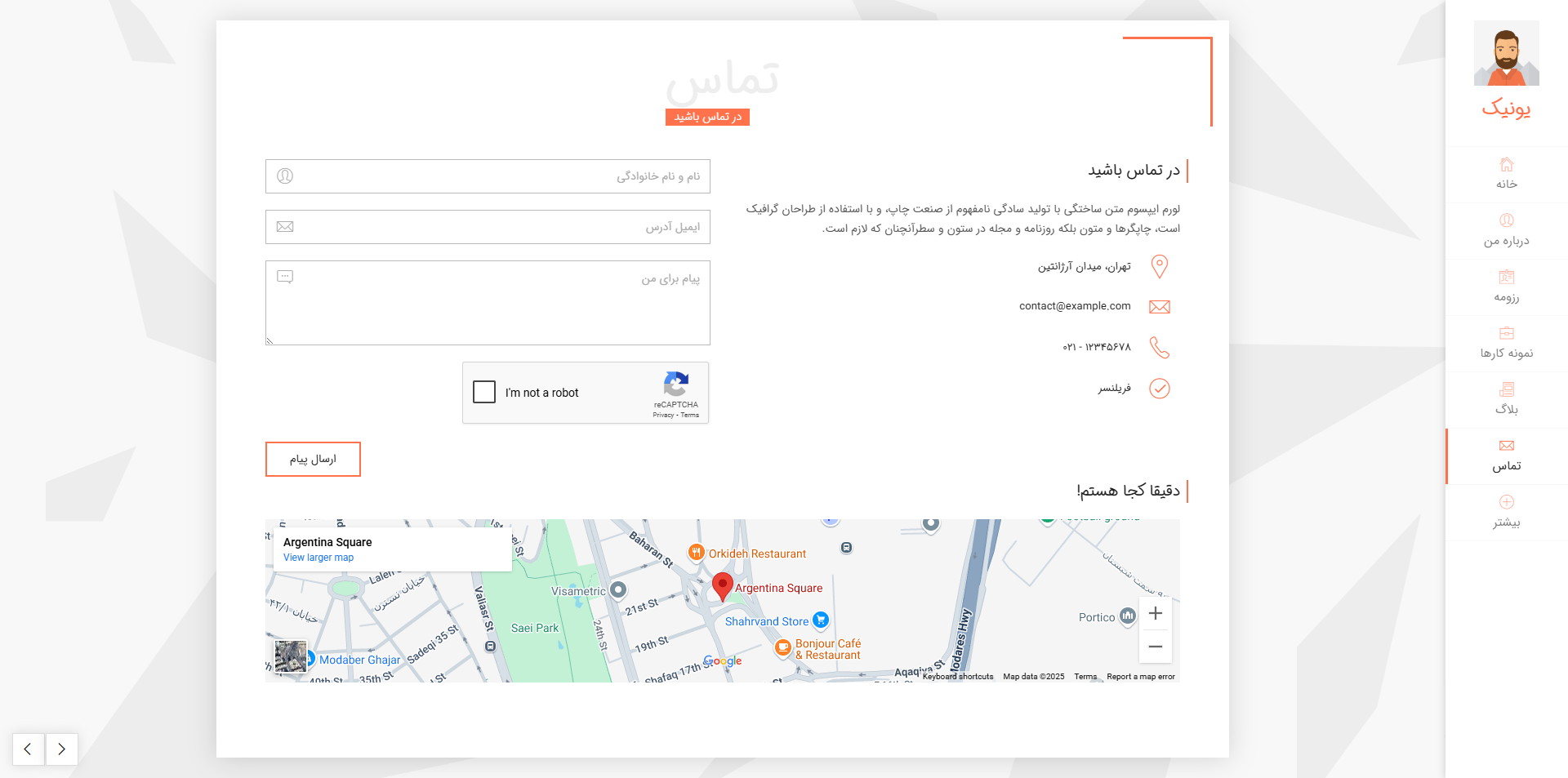Viewport: 1568px width, 778px height.
Task: Go to the next page arrow
Action: coord(62,749)
